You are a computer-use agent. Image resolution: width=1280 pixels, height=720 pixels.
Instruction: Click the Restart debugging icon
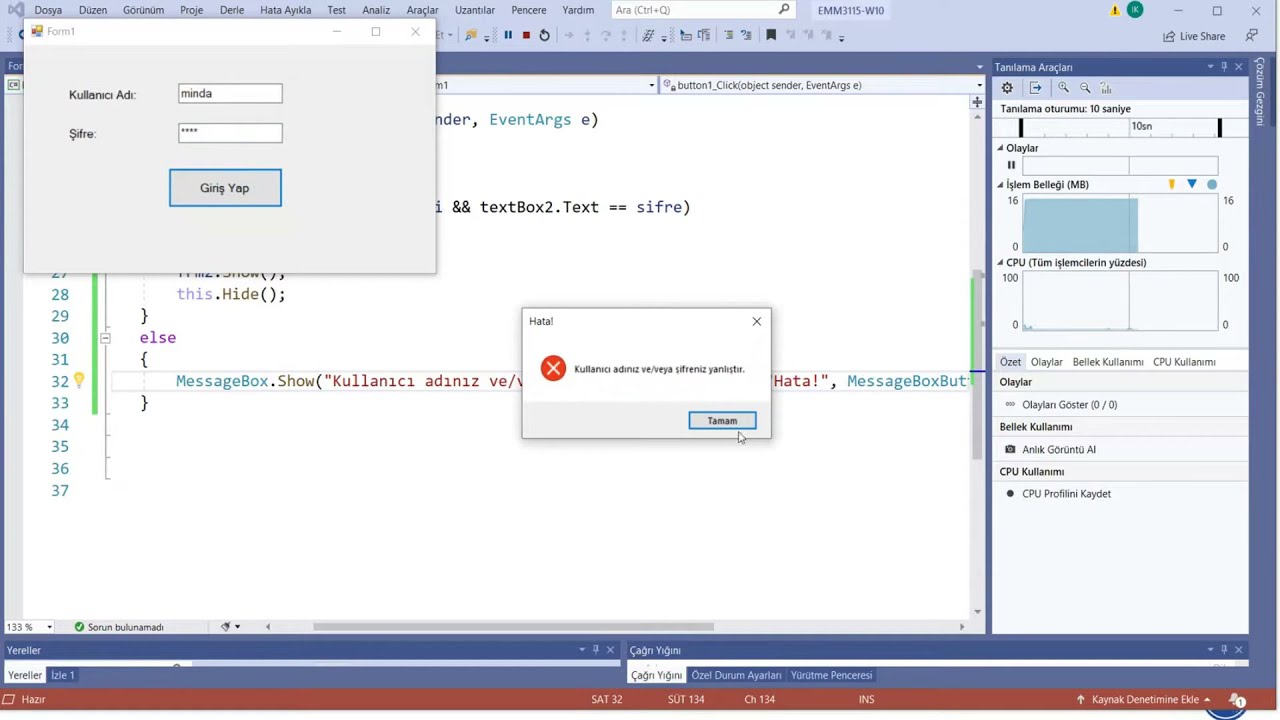[x=544, y=35]
